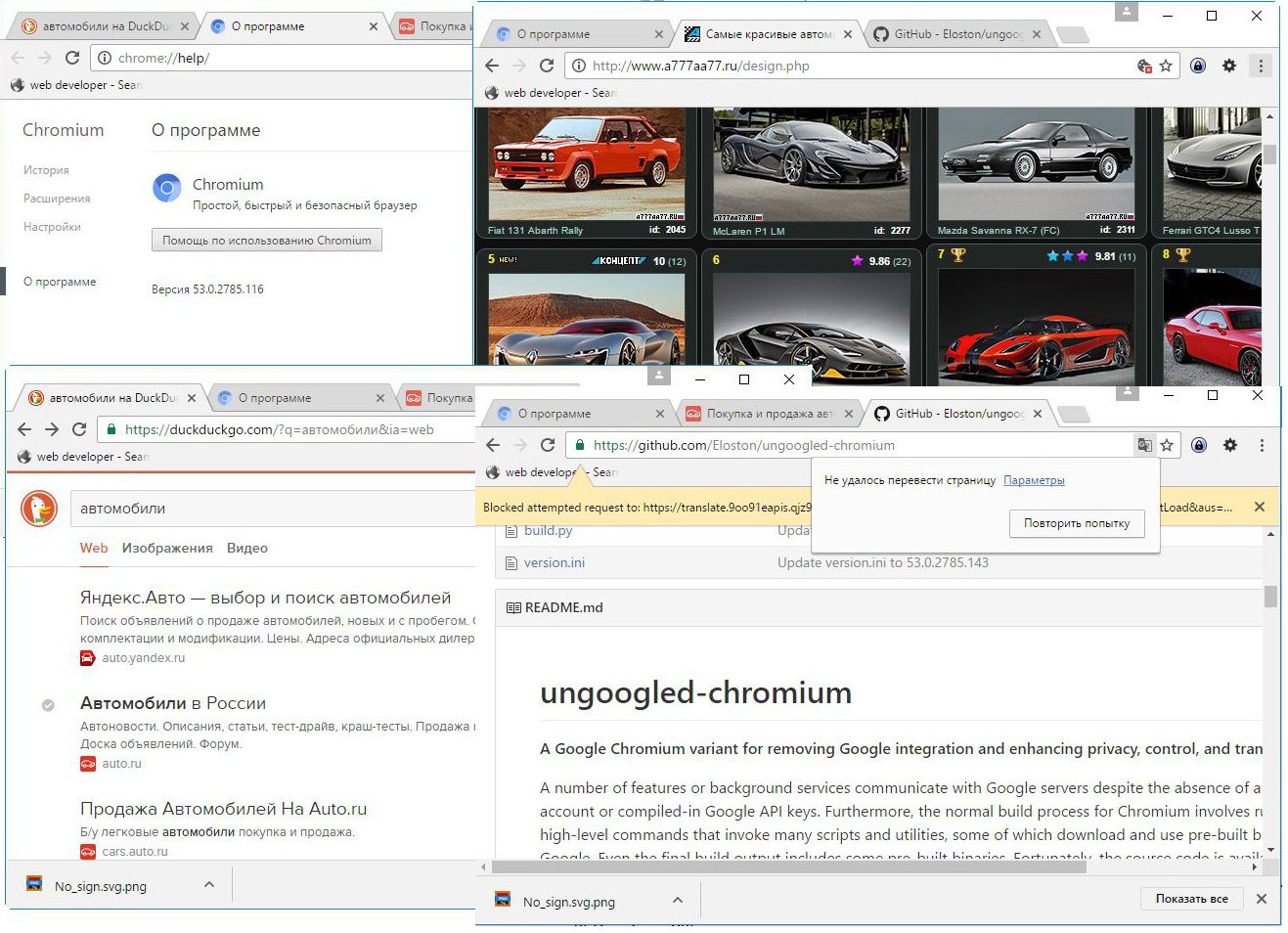
Task: Reload the chrome://help/ page
Action: pos(72,58)
